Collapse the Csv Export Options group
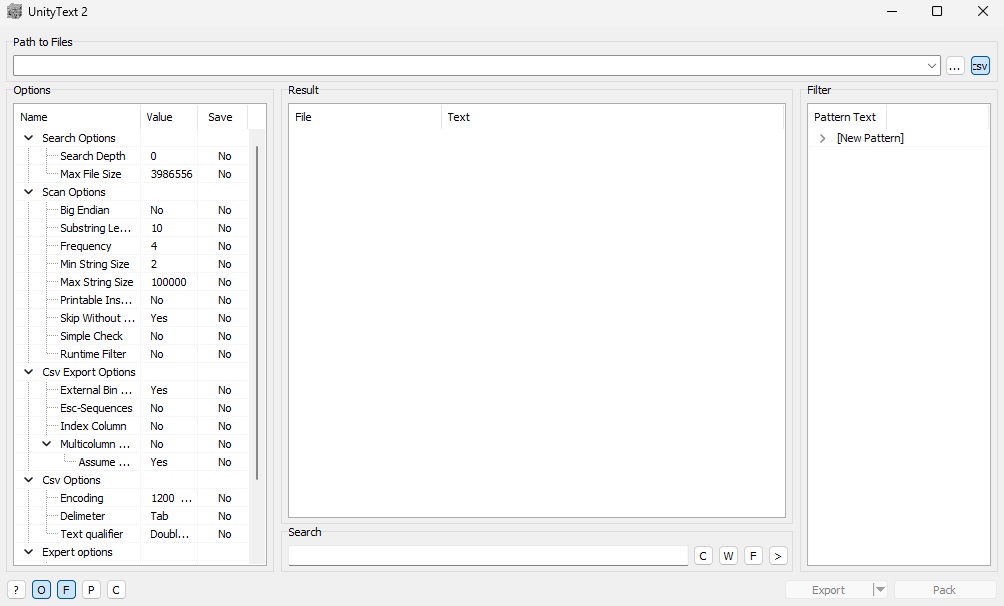Screen dimensions: 1004x606 [x=28, y=372]
